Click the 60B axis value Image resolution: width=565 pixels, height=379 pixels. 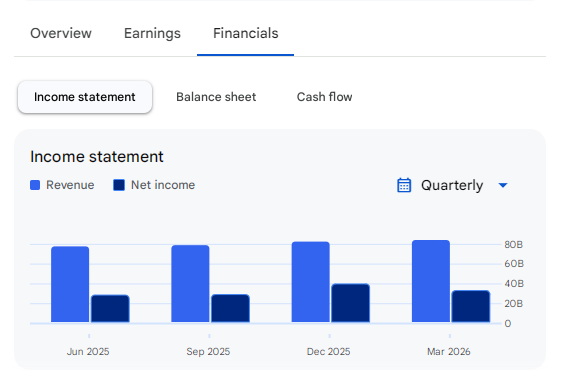pos(514,264)
